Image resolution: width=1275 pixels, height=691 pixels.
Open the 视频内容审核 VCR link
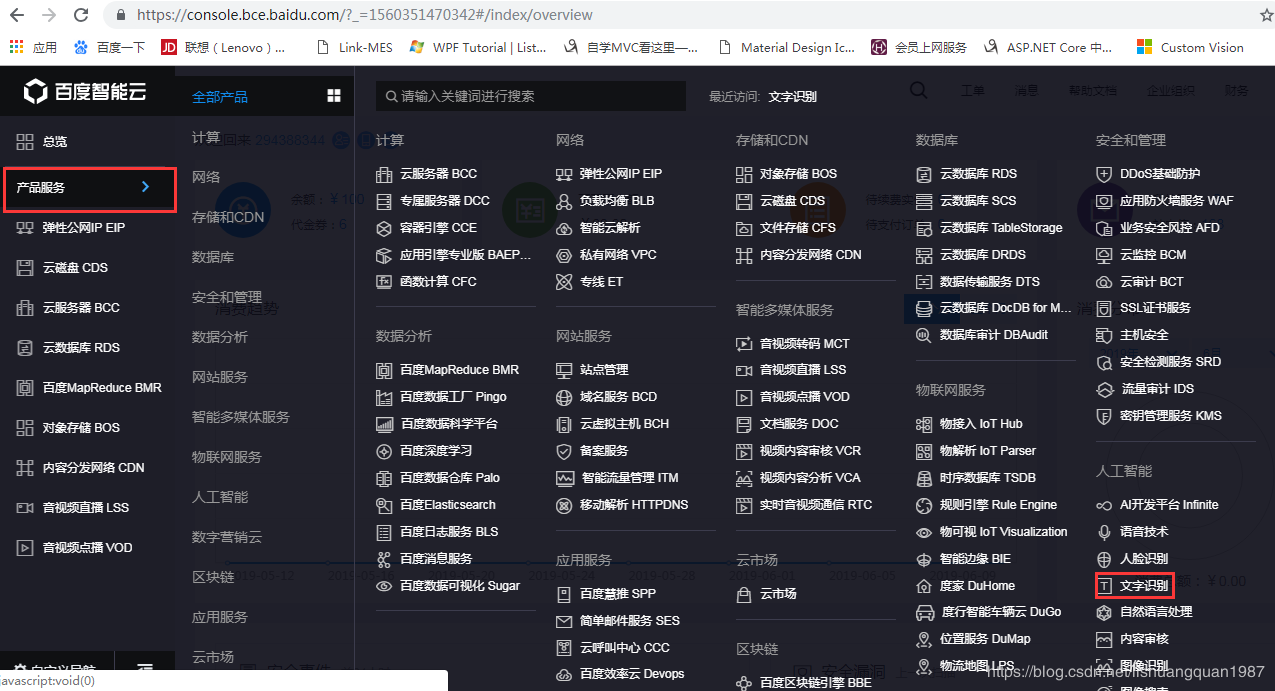click(810, 451)
